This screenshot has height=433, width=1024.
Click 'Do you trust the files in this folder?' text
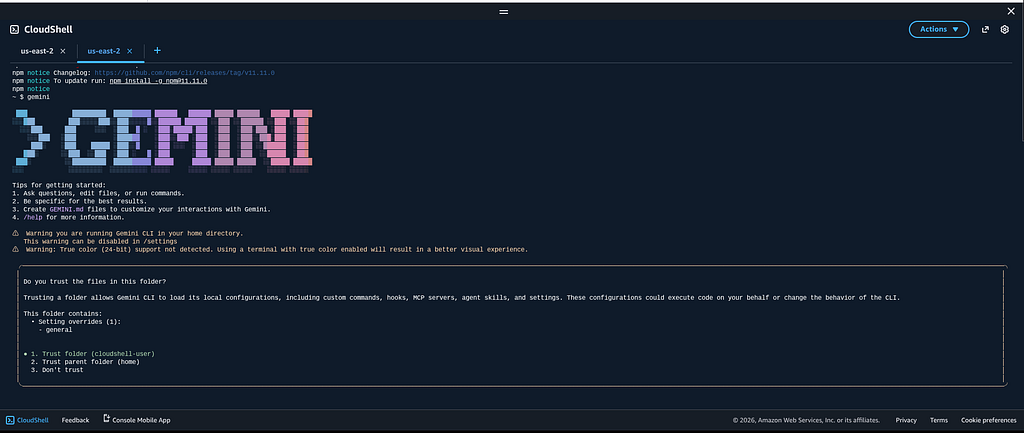(94, 281)
